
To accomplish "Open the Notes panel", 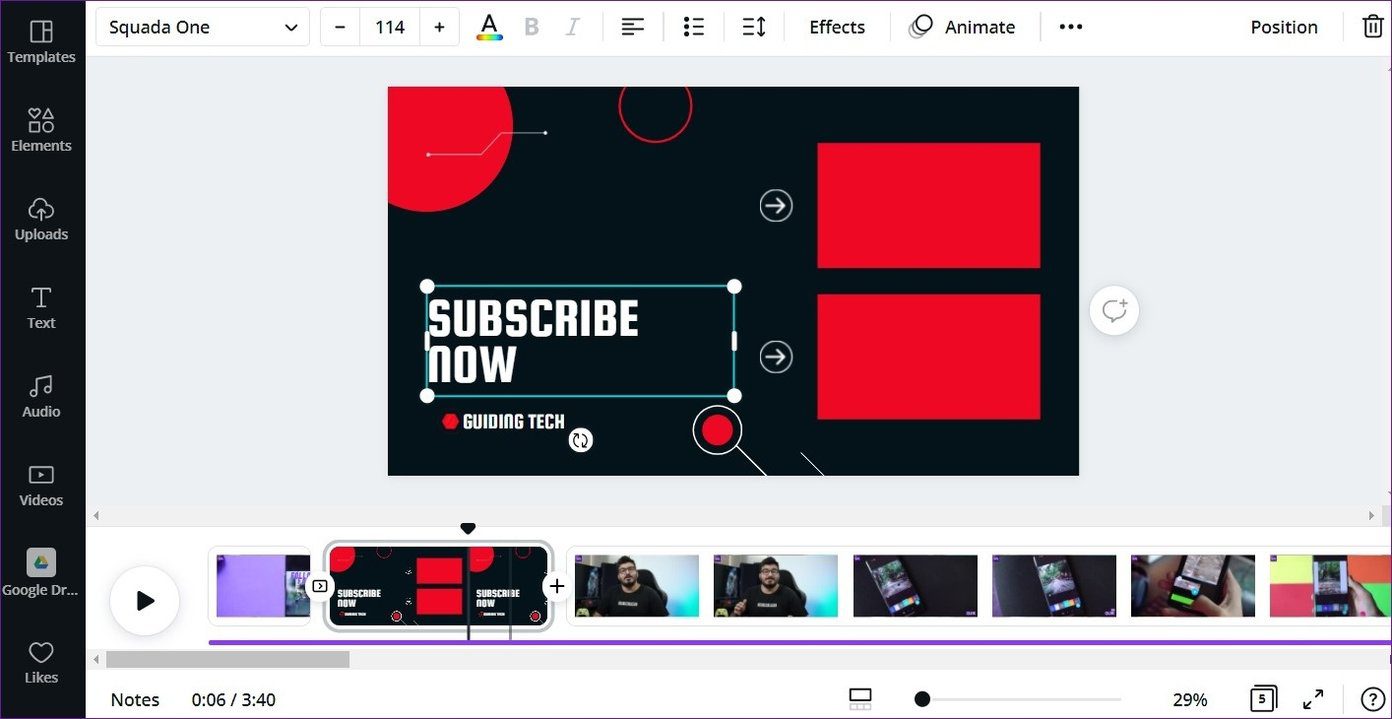I will [x=135, y=699].
